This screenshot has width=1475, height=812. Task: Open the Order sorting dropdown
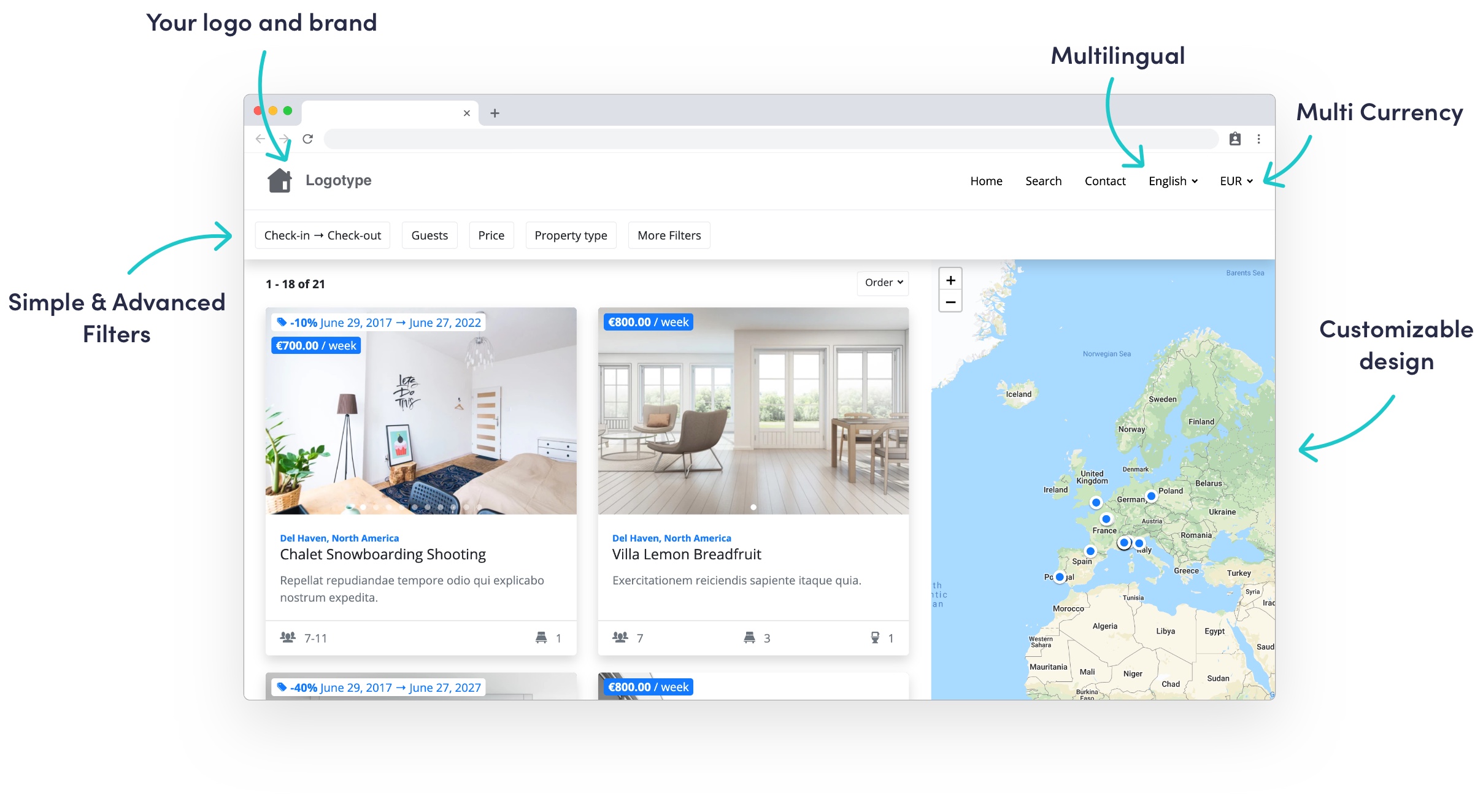883,283
